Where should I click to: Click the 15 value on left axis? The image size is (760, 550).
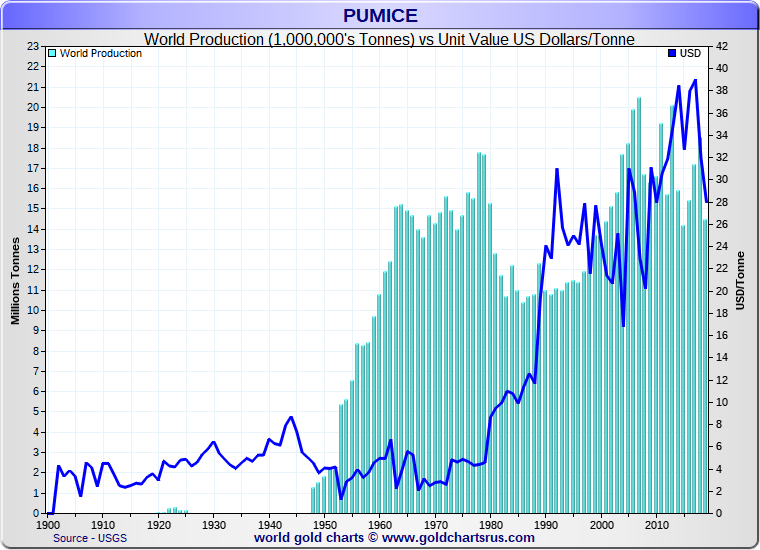(32, 209)
